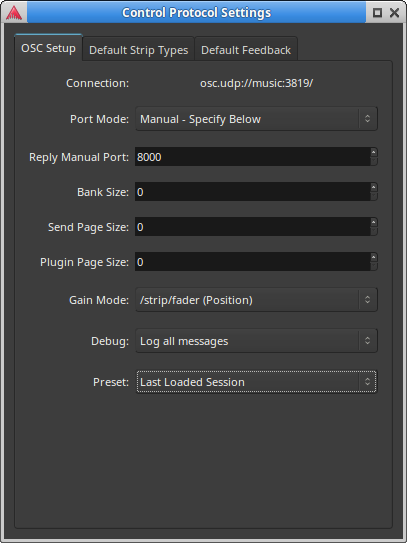Expand the Gain Mode combo box
Viewport: 407px width, 543px height.
point(256,300)
